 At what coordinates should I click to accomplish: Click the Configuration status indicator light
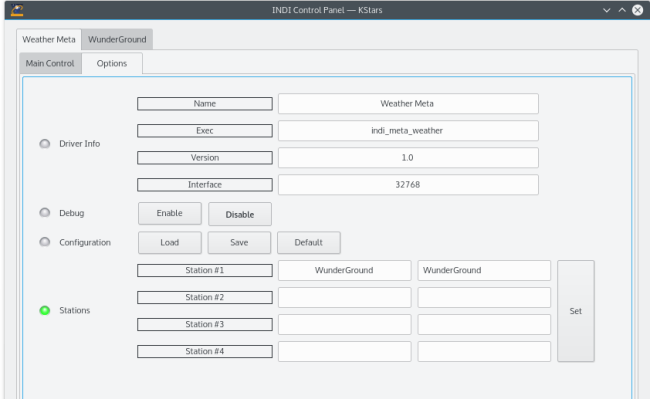(45, 242)
